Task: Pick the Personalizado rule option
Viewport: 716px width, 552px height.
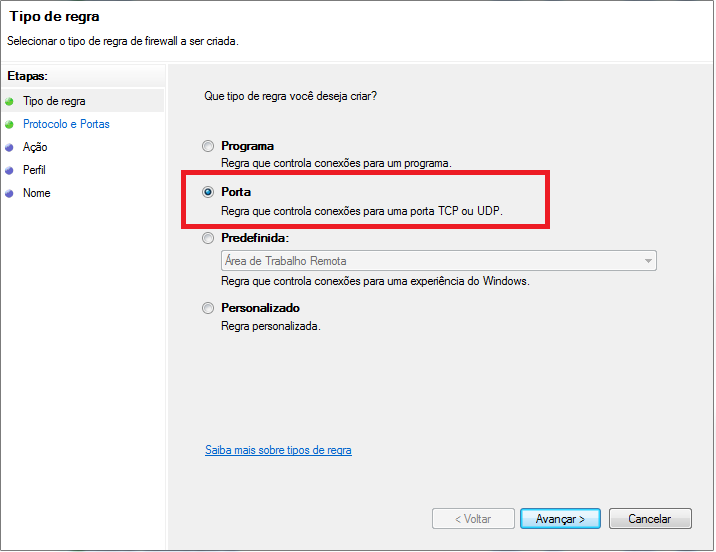Action: pos(208,308)
